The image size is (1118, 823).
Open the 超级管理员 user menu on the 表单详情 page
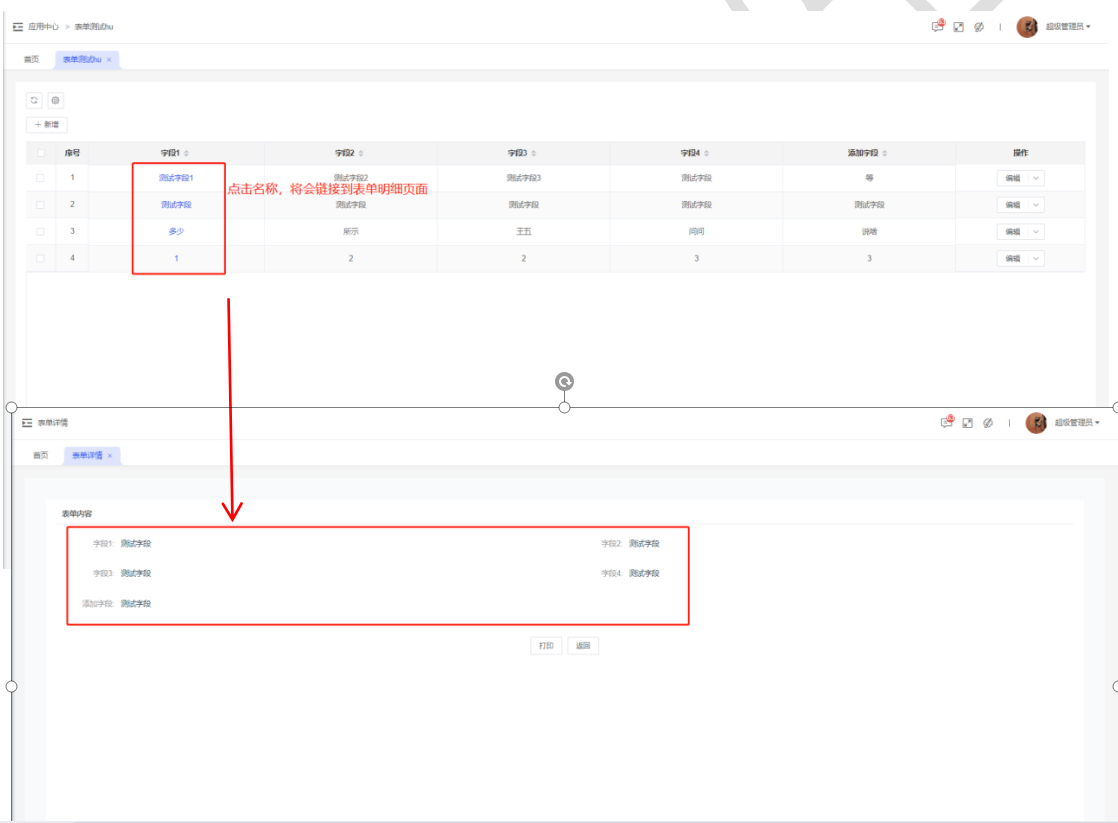1077,423
